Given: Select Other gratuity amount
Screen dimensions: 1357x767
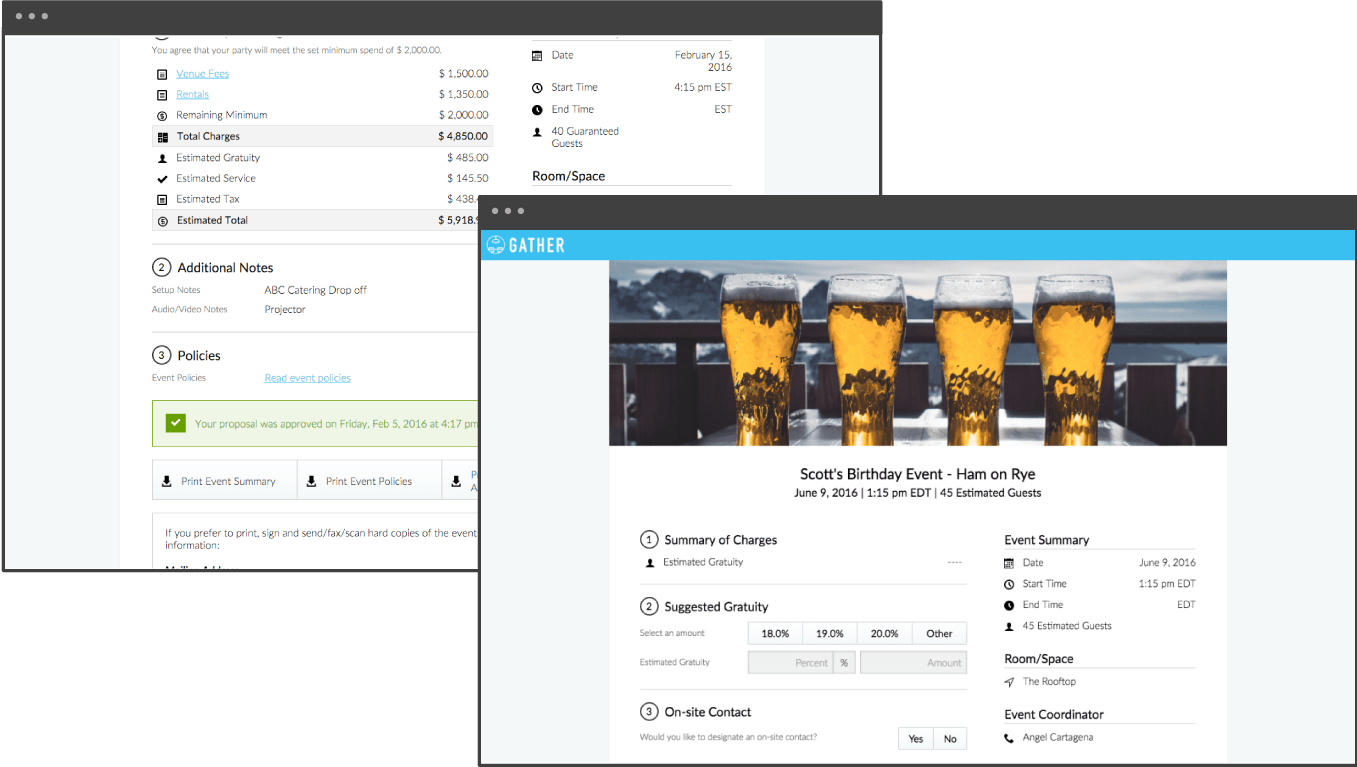Looking at the screenshot, I should (939, 633).
